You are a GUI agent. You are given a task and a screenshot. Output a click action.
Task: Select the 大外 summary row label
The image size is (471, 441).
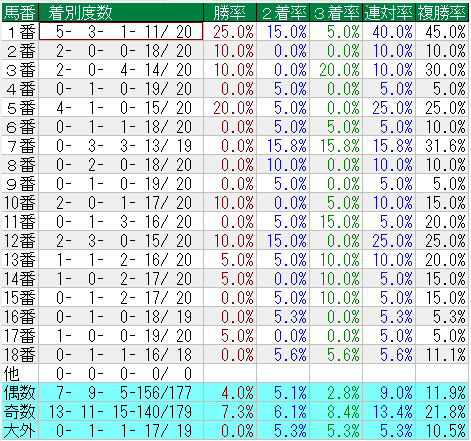(x=20, y=431)
